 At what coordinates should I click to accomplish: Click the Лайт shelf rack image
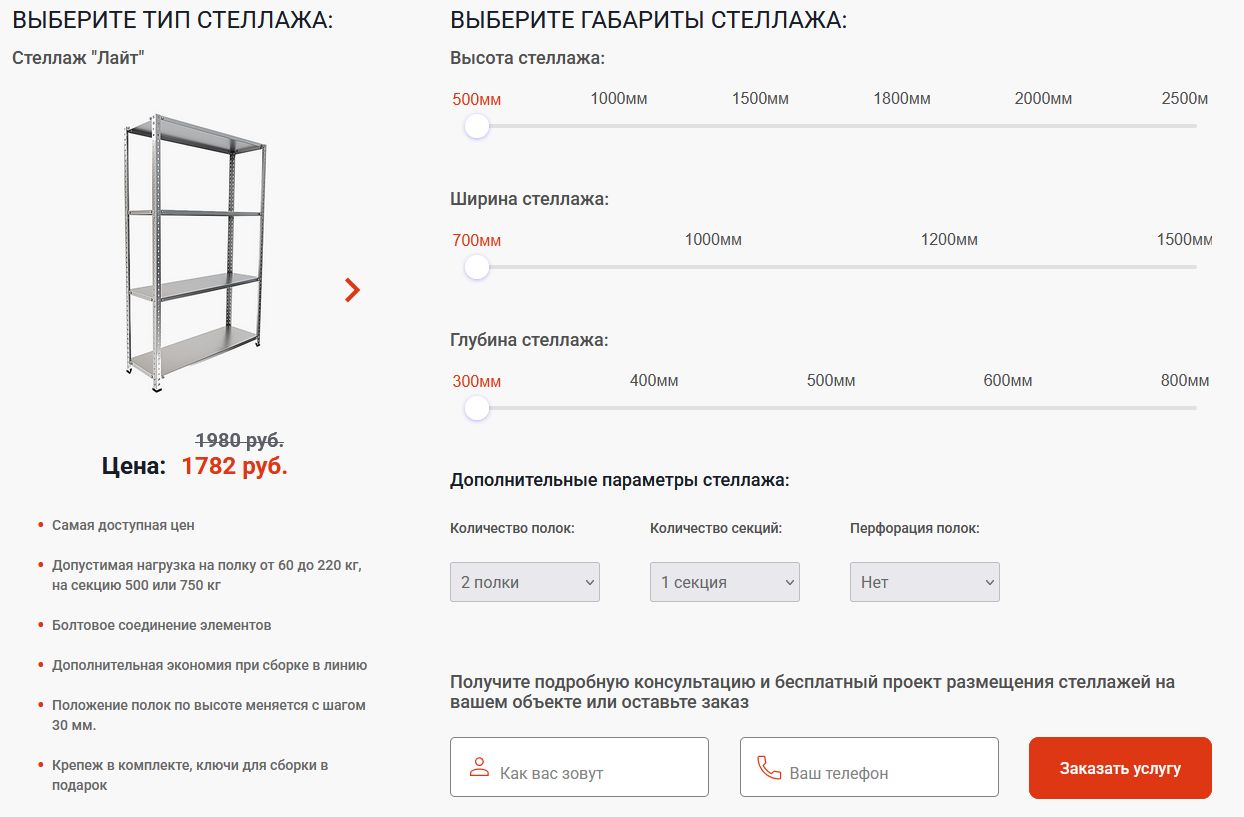(195, 248)
